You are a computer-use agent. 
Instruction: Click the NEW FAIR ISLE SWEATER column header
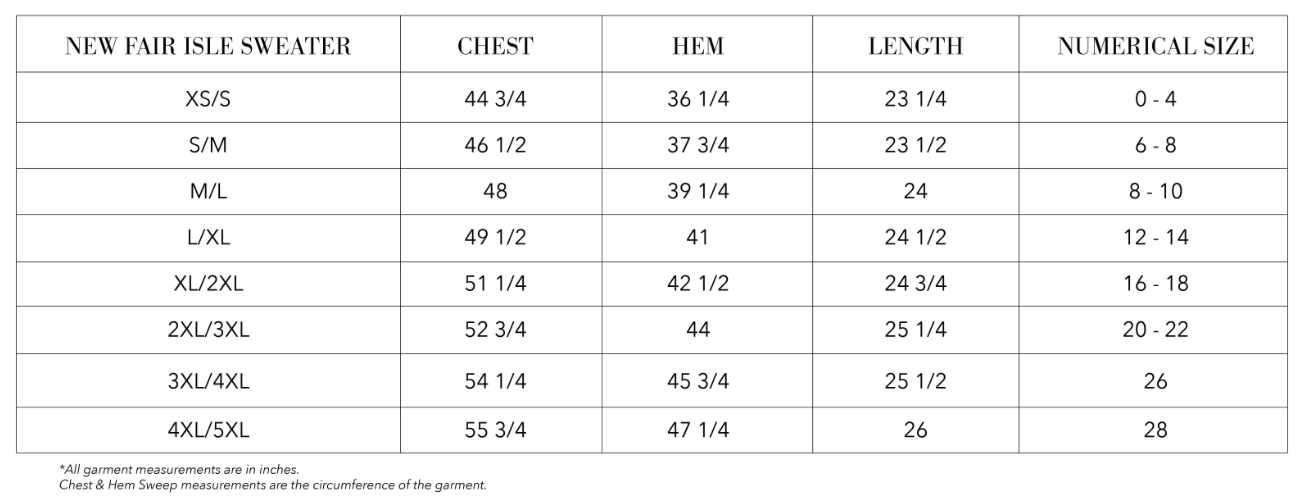pyautogui.click(x=208, y=47)
